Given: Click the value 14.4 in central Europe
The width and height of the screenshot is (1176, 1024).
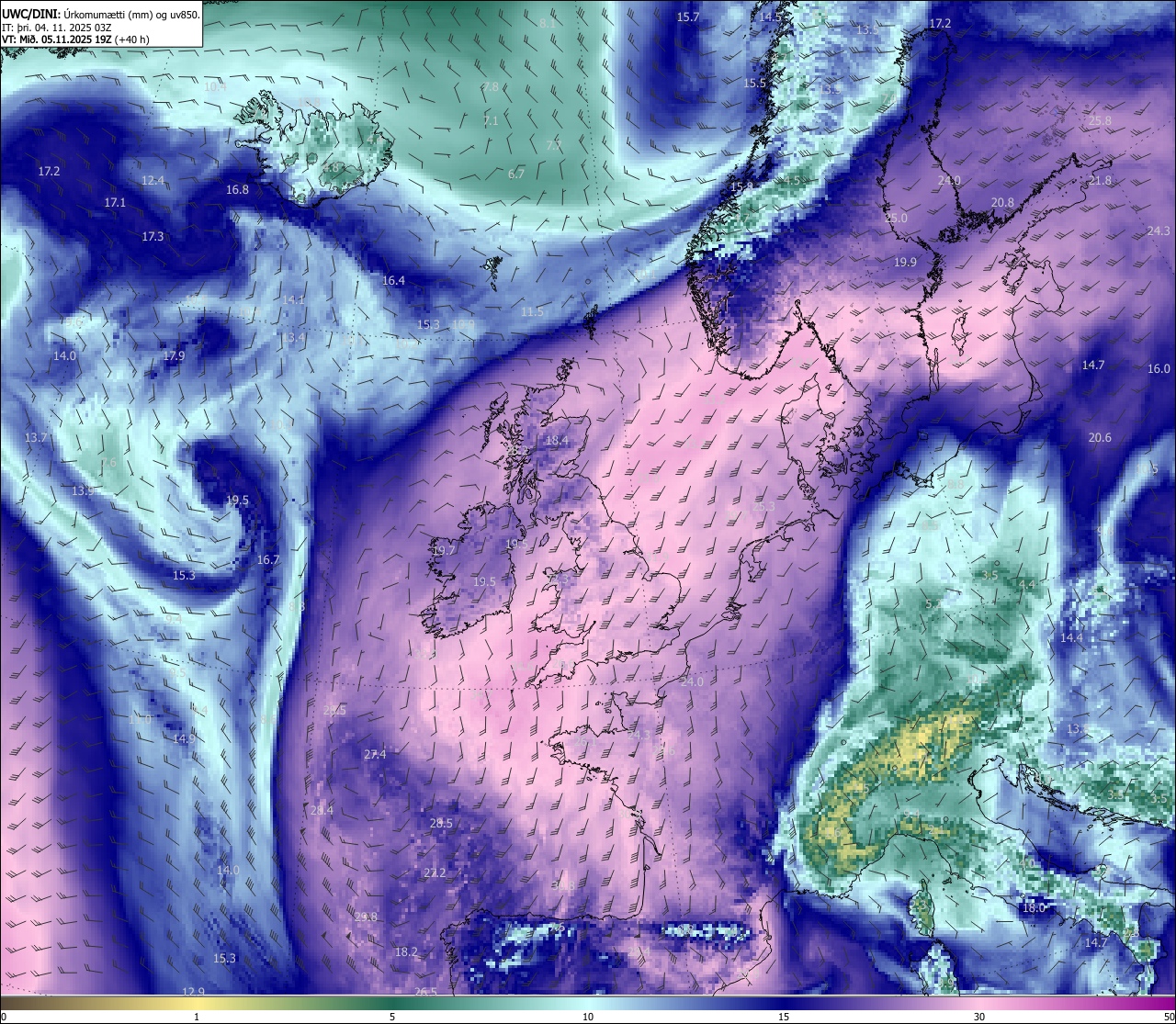Looking at the screenshot, I should (1071, 637).
